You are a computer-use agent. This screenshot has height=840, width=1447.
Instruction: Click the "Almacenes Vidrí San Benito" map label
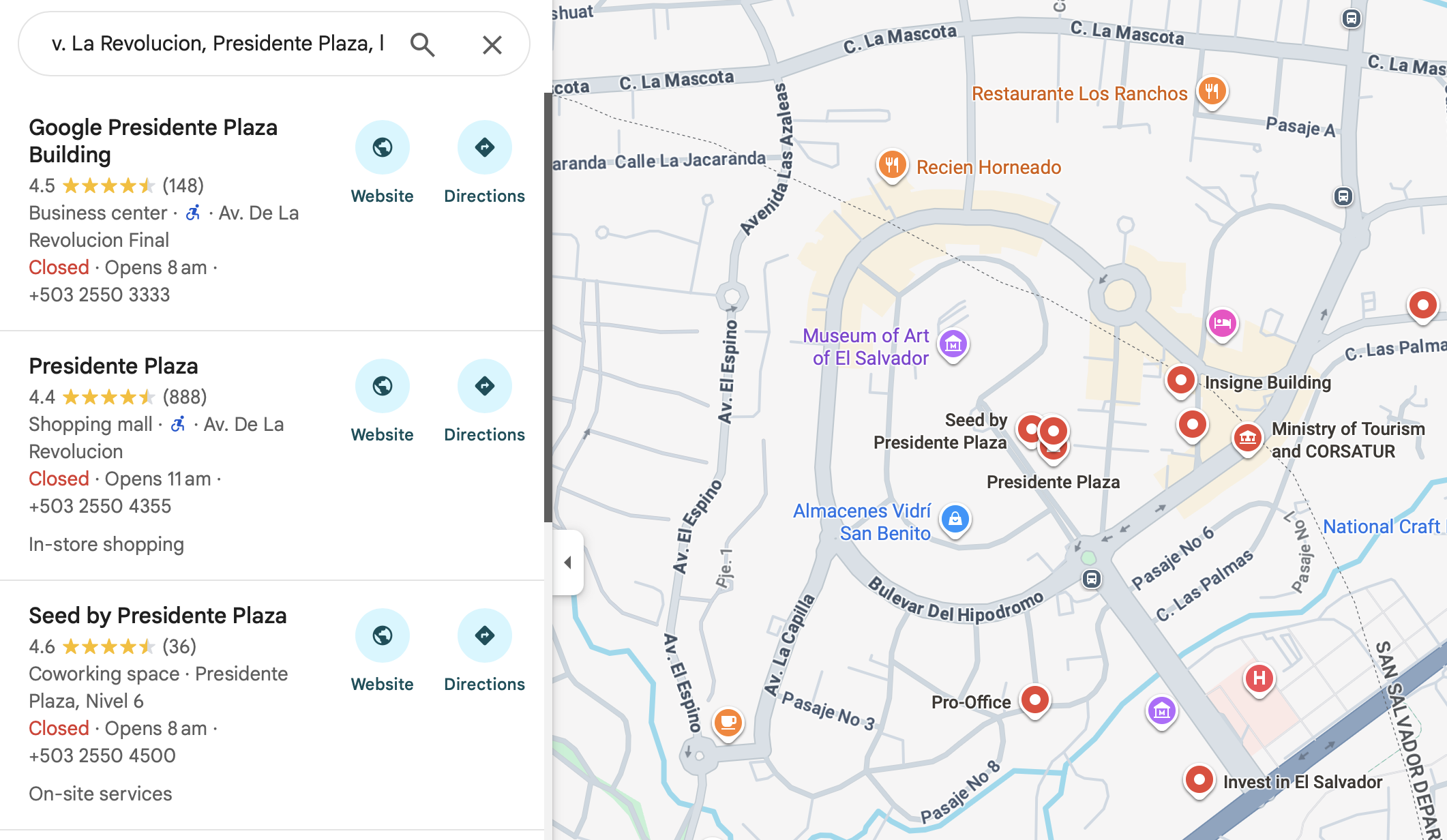tap(862, 522)
